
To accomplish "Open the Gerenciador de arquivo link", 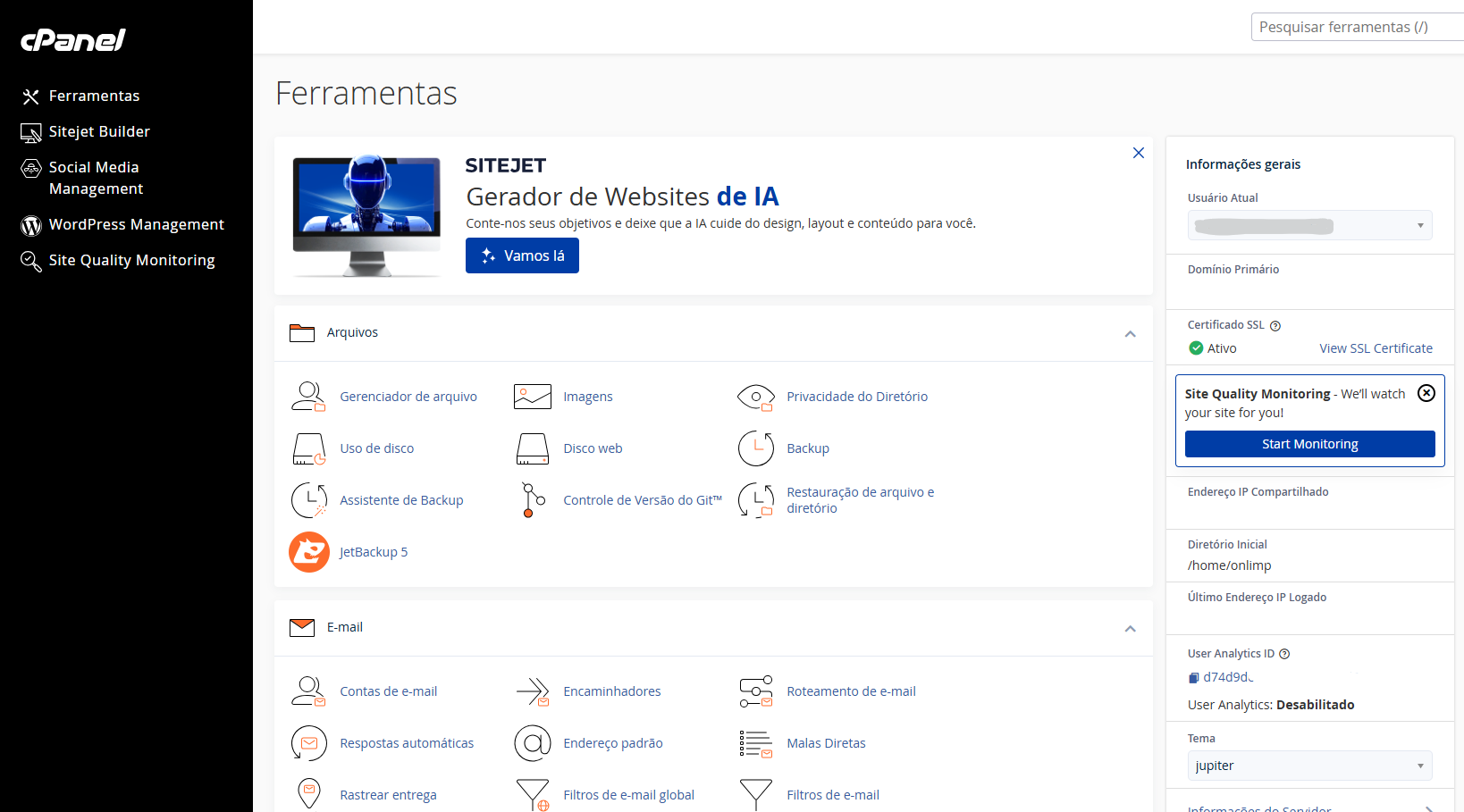I will [x=408, y=397].
